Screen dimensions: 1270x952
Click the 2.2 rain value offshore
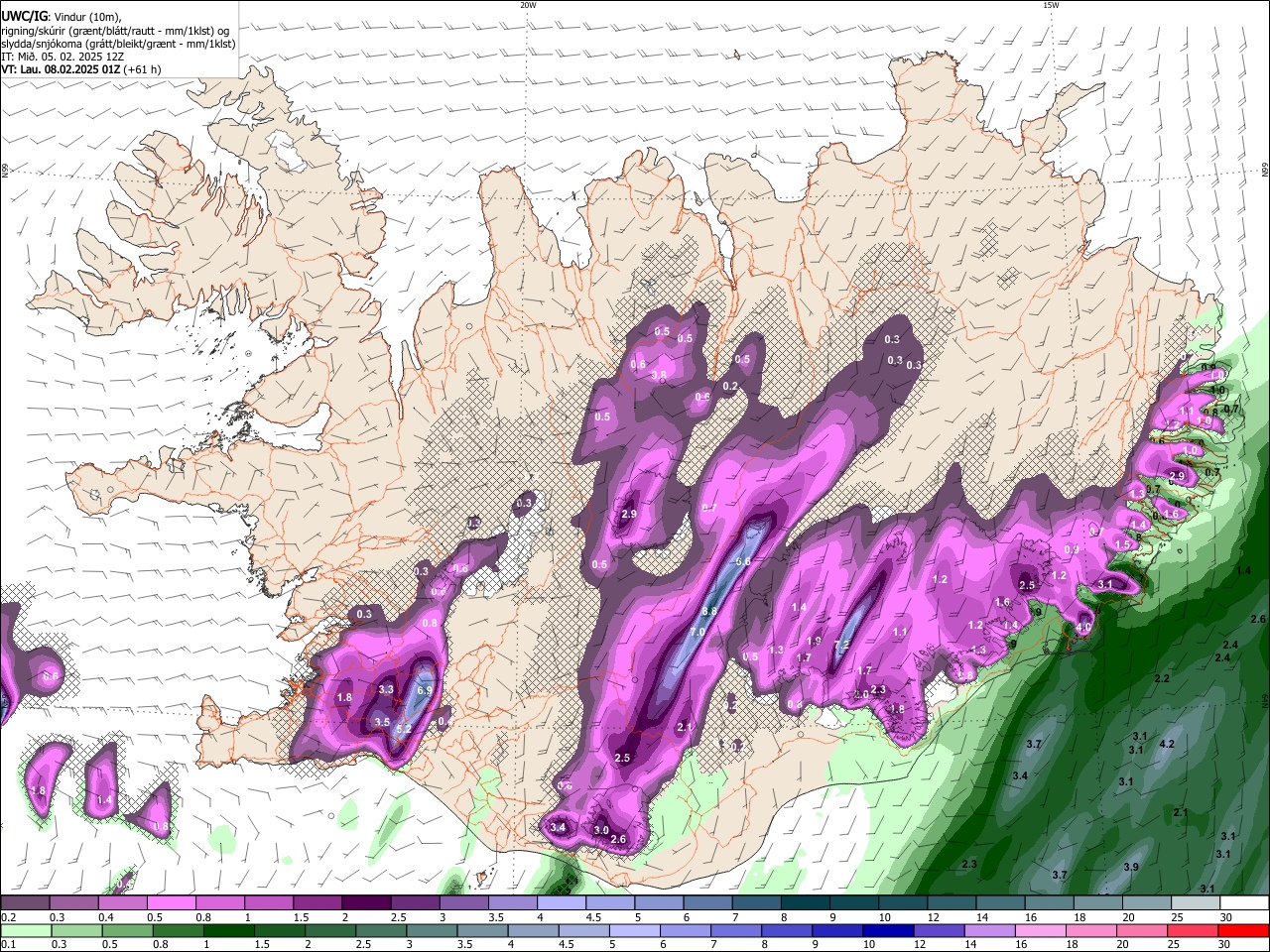click(x=1162, y=679)
